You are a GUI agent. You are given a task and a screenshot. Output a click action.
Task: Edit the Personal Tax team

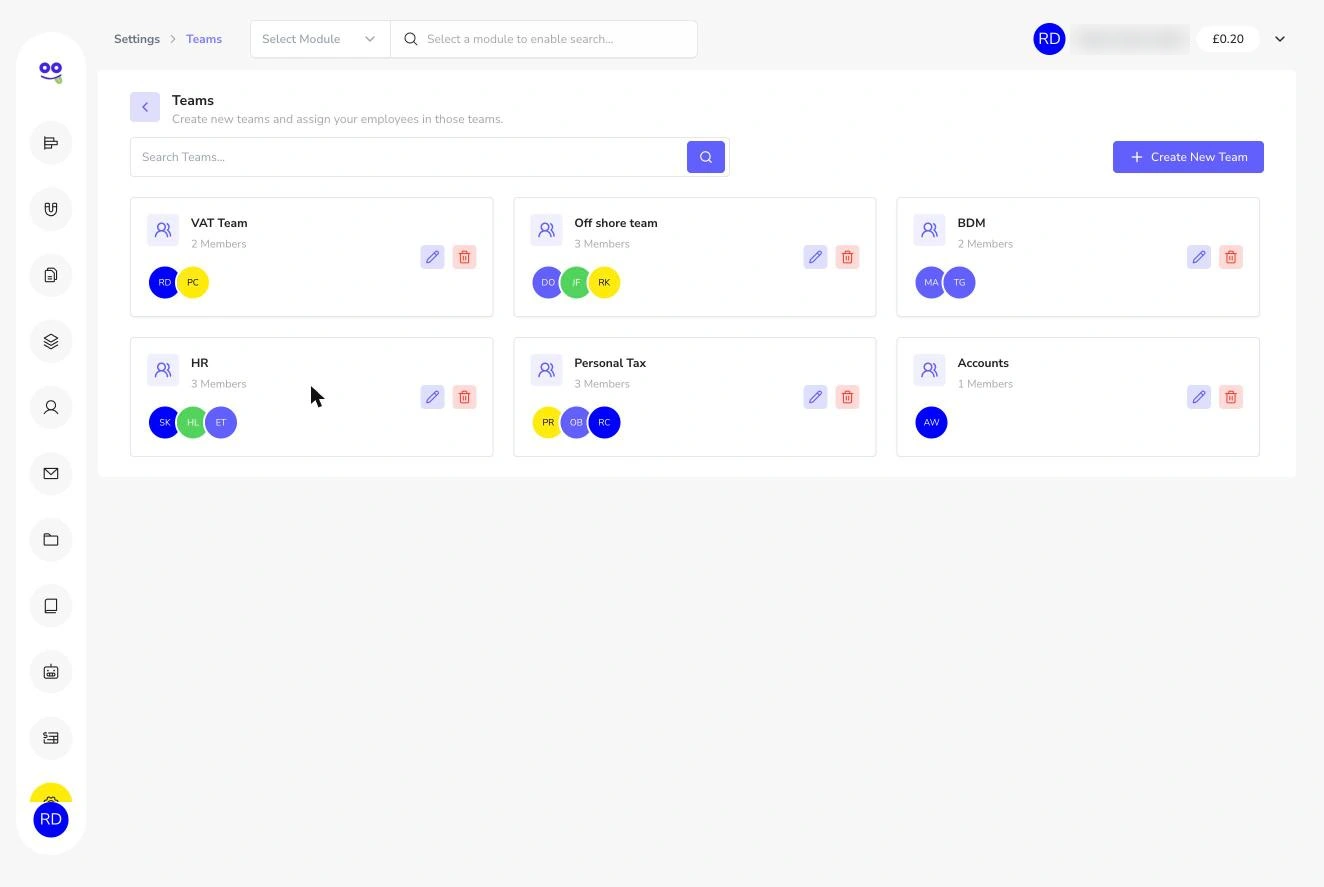[815, 397]
